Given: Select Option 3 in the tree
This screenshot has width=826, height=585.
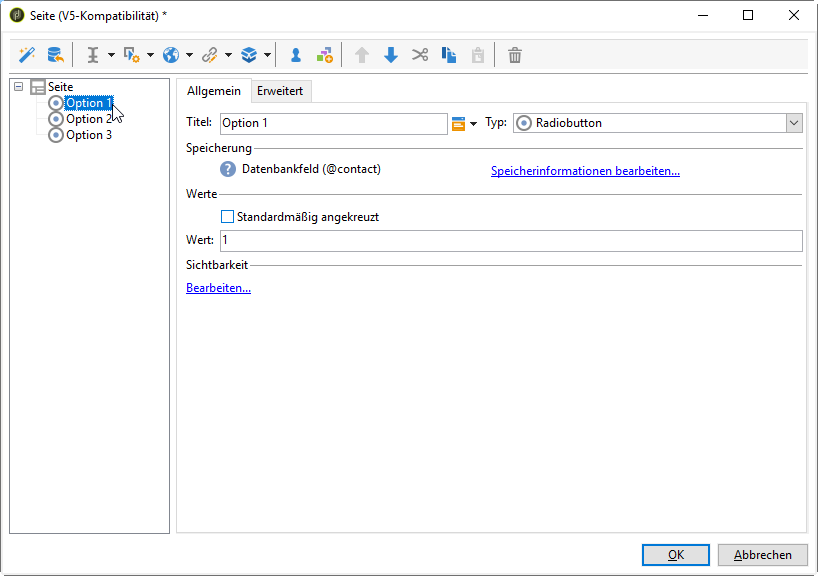Looking at the screenshot, I should pos(88,135).
